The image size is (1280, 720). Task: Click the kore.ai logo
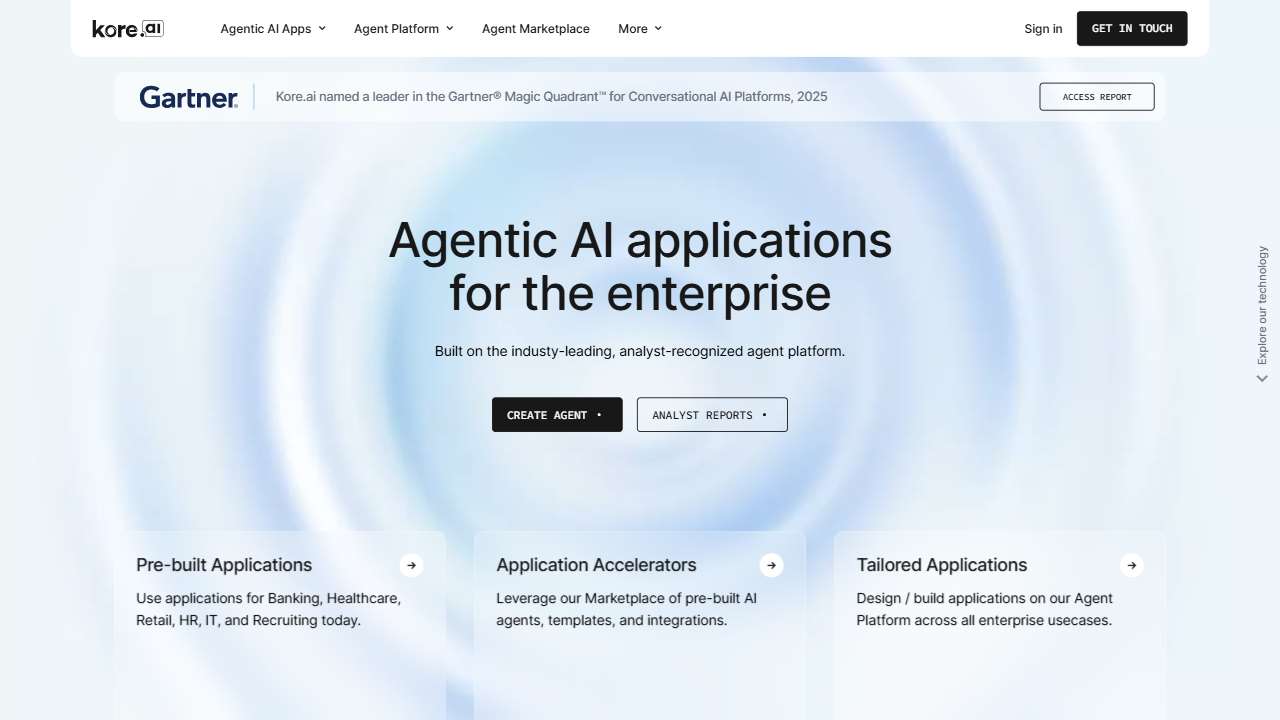tap(127, 28)
